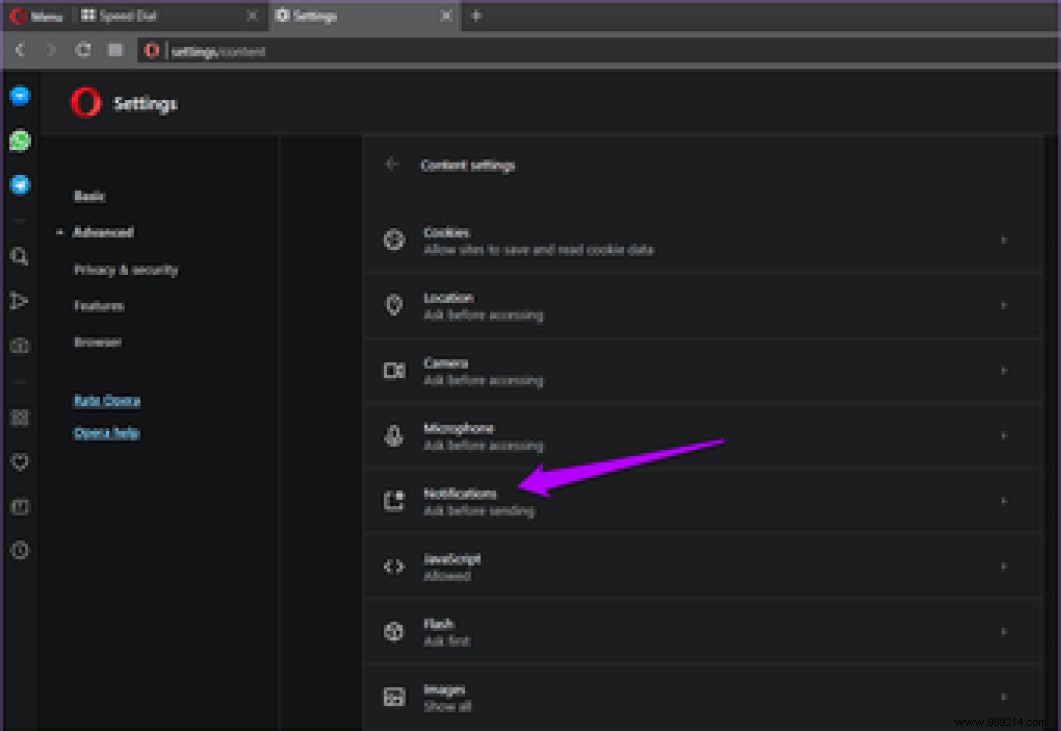Open Facebook Messenger in the sidebar
Screen dimensions: 1061x731
[20, 96]
